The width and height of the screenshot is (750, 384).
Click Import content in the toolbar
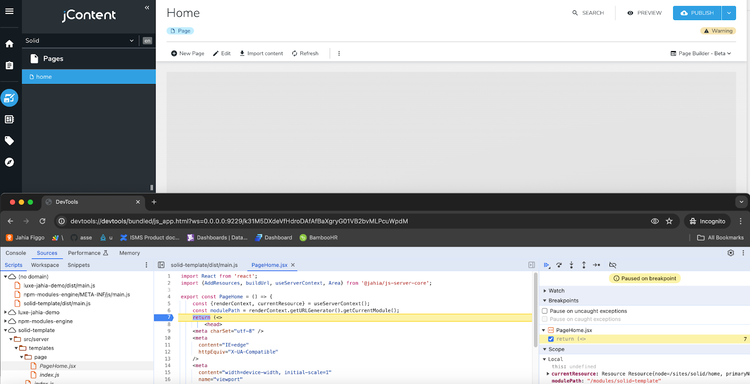[x=261, y=54]
